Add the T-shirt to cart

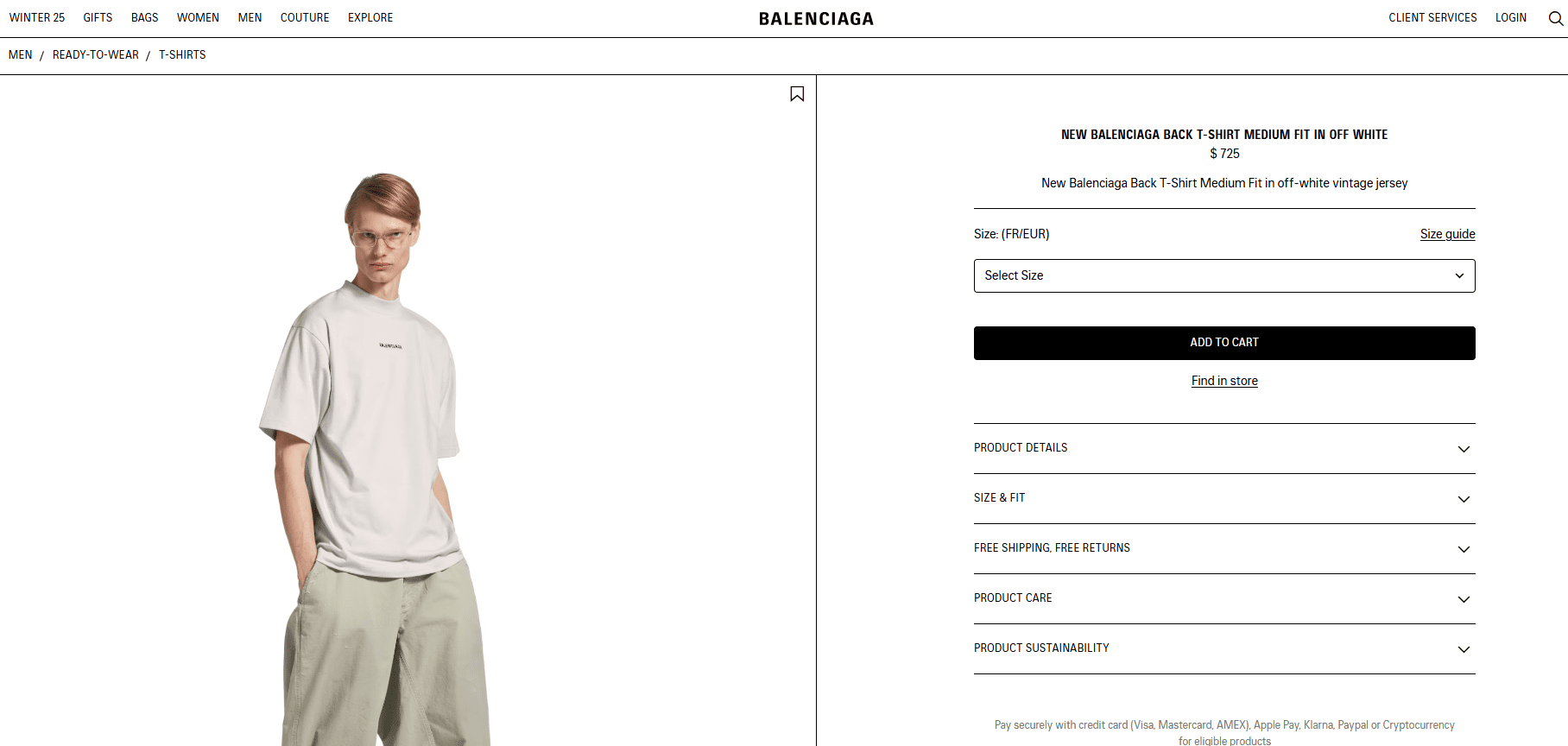coord(1224,343)
